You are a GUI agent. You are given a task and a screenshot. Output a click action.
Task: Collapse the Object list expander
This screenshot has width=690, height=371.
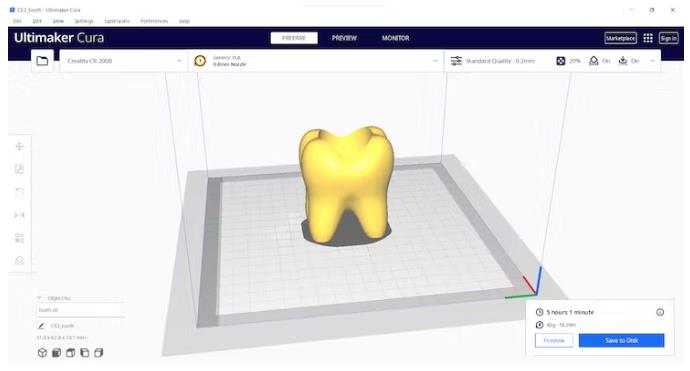39,298
